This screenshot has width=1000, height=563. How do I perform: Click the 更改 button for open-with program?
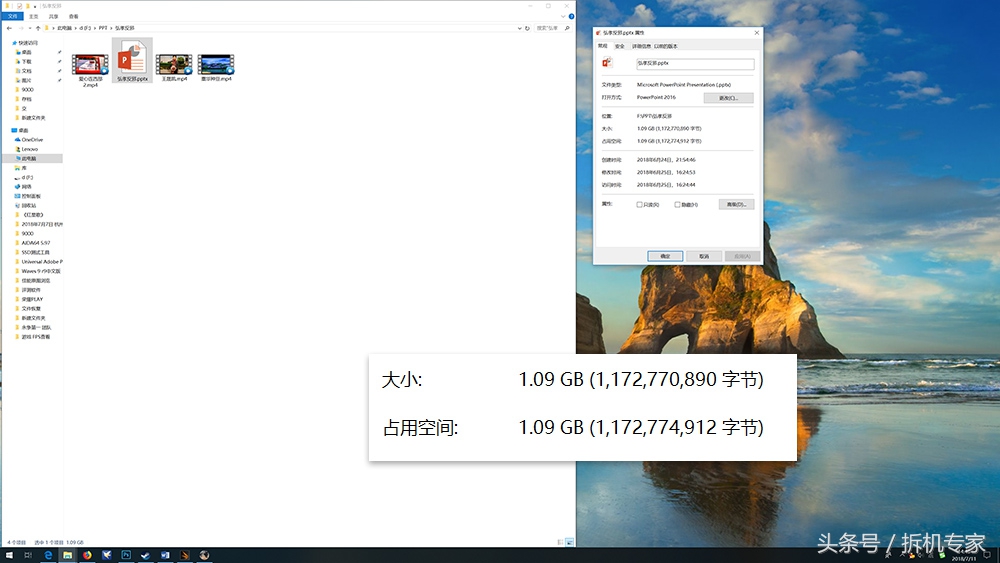coord(728,98)
